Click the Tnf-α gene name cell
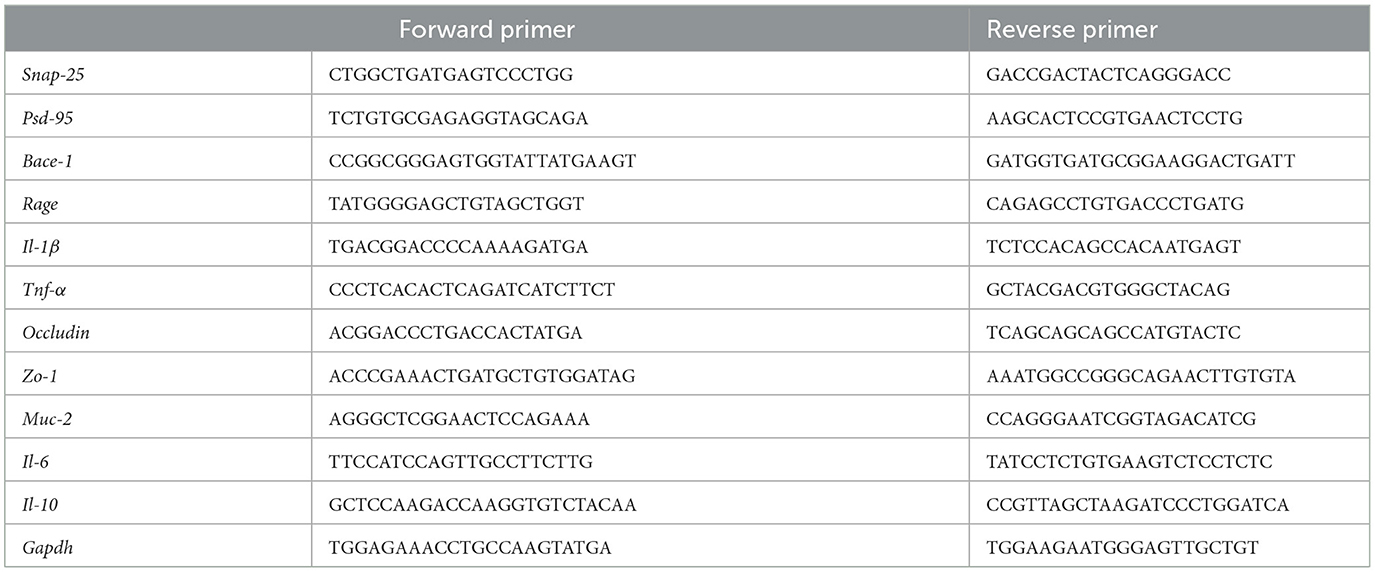1375x572 pixels. pyautogui.click(x=41, y=290)
